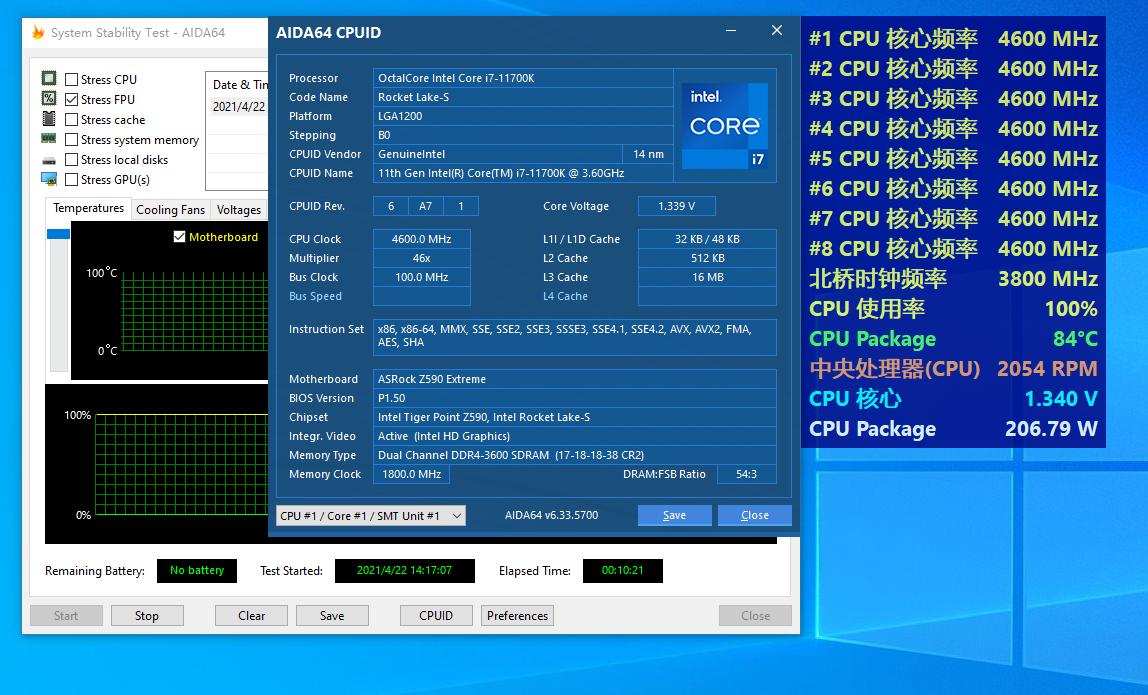Click the CPUID button

(436, 616)
